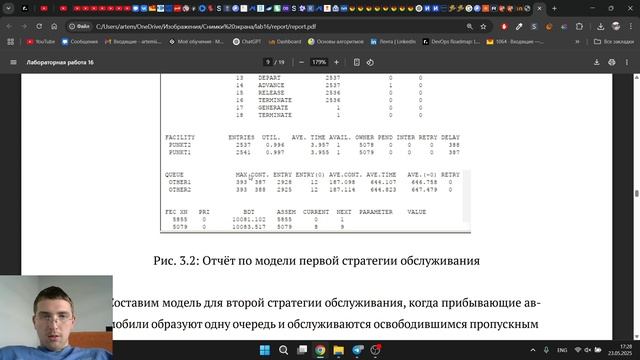Open the muted volume tray icon
The width and height of the screenshot is (640, 360).
(x=588, y=350)
